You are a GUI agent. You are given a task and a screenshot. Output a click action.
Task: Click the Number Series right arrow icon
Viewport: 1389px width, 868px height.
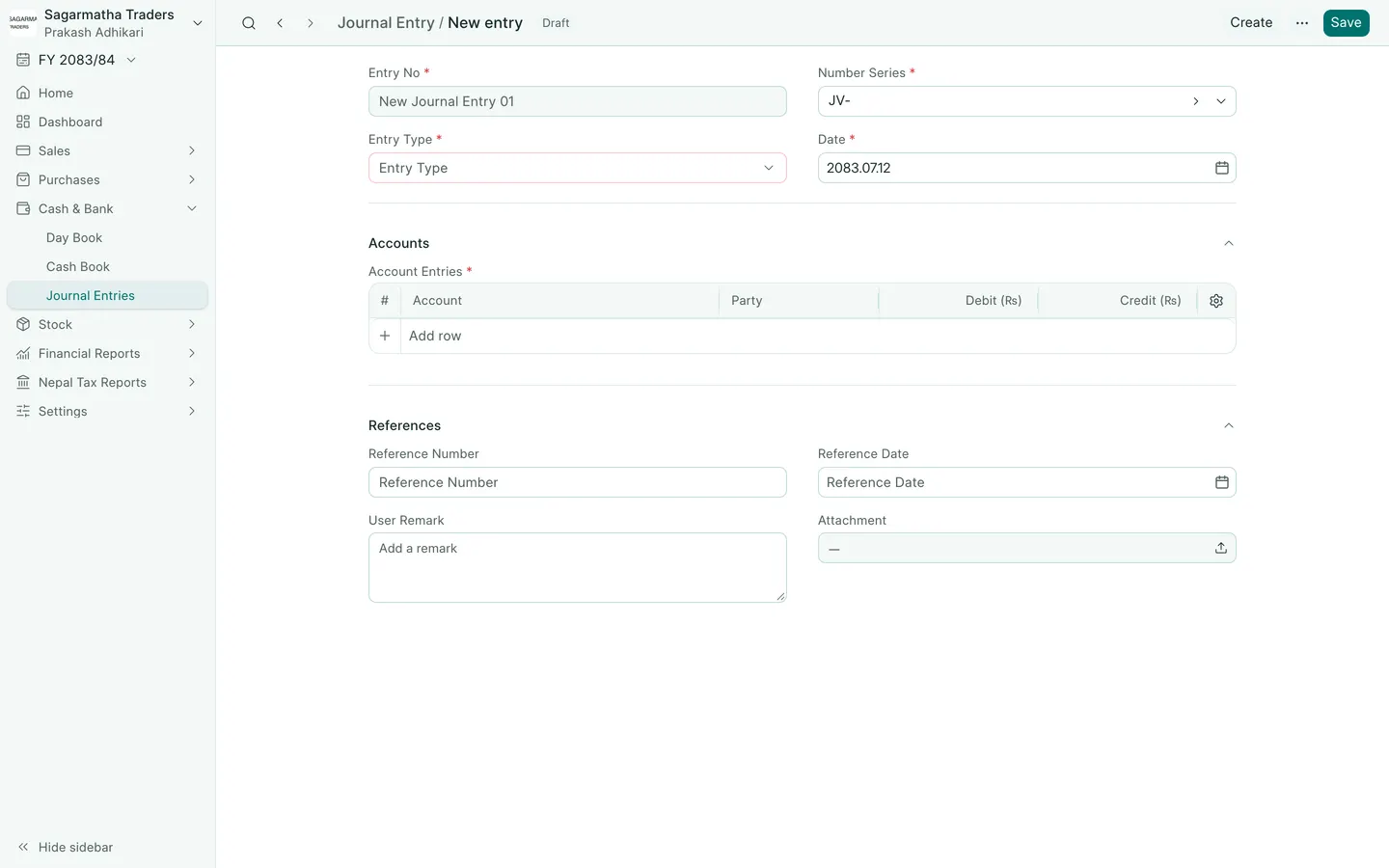click(1196, 101)
